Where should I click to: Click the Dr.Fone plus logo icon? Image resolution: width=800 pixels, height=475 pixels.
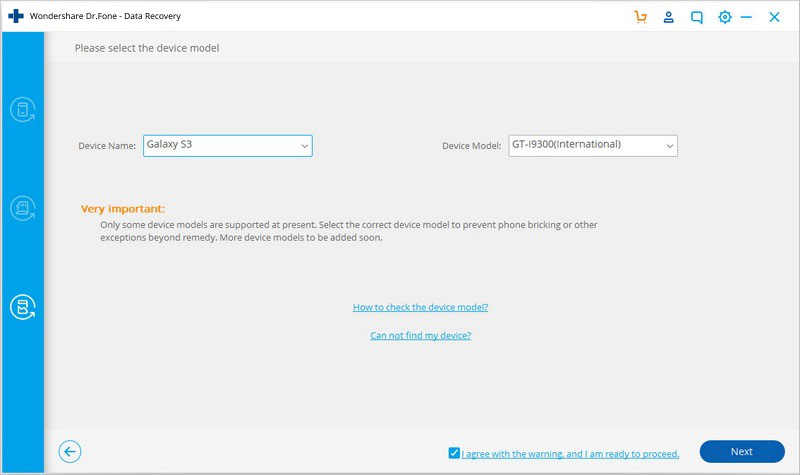(x=16, y=16)
